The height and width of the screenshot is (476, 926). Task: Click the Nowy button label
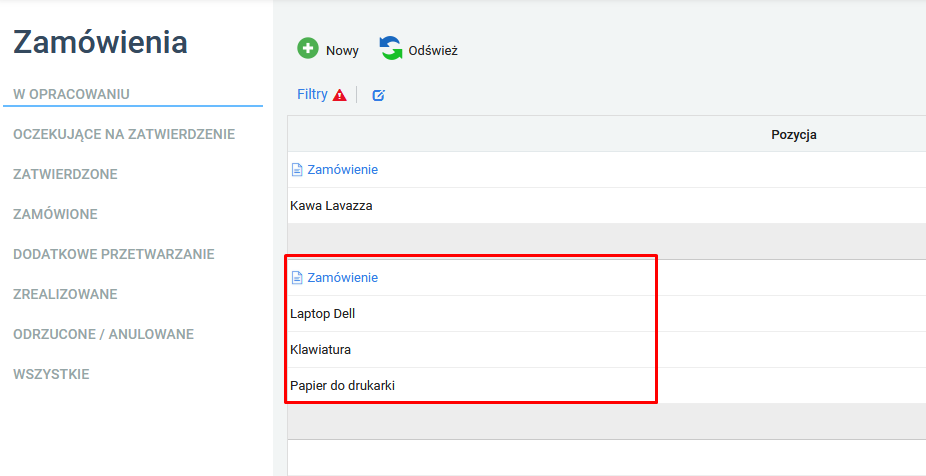pos(343,51)
